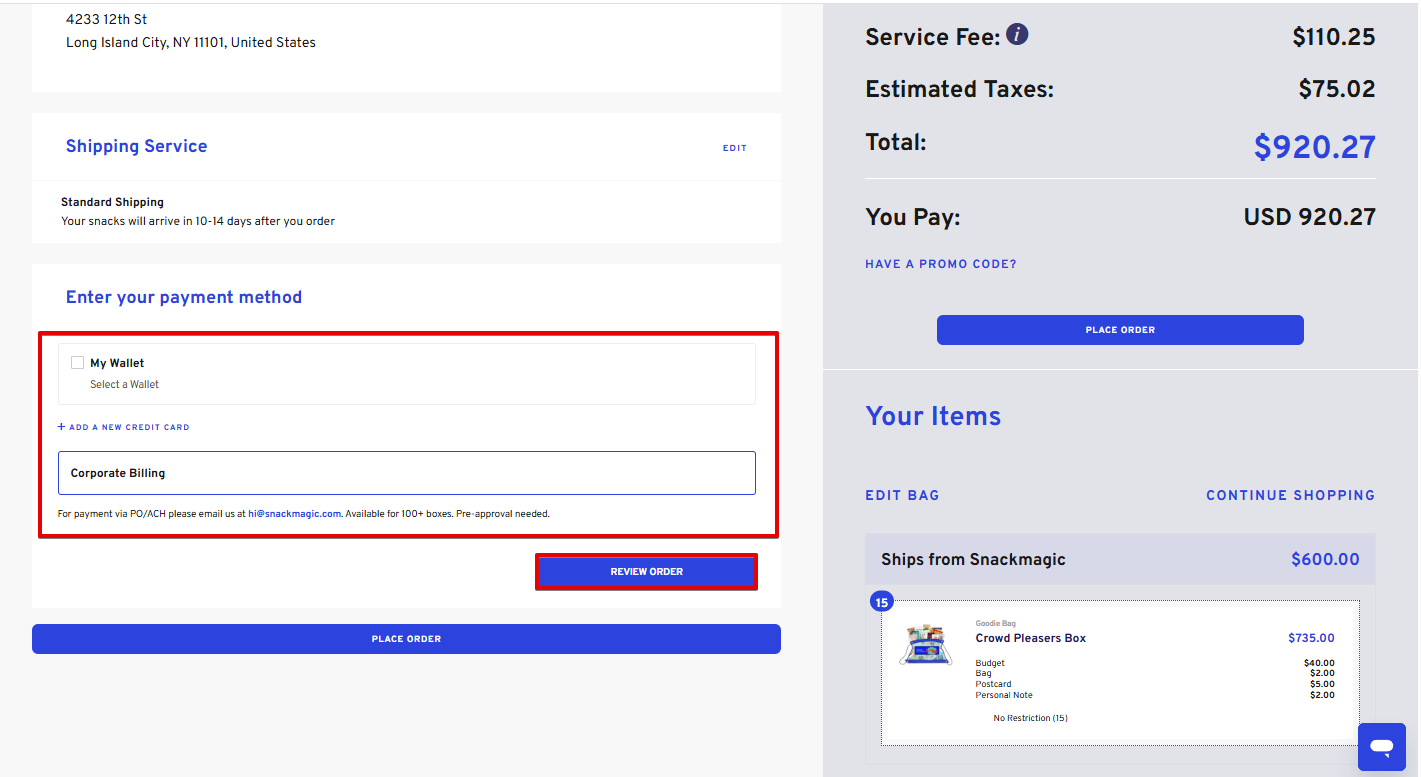Click the No Restriction (15) label
The height and width of the screenshot is (777, 1421).
(1030, 718)
